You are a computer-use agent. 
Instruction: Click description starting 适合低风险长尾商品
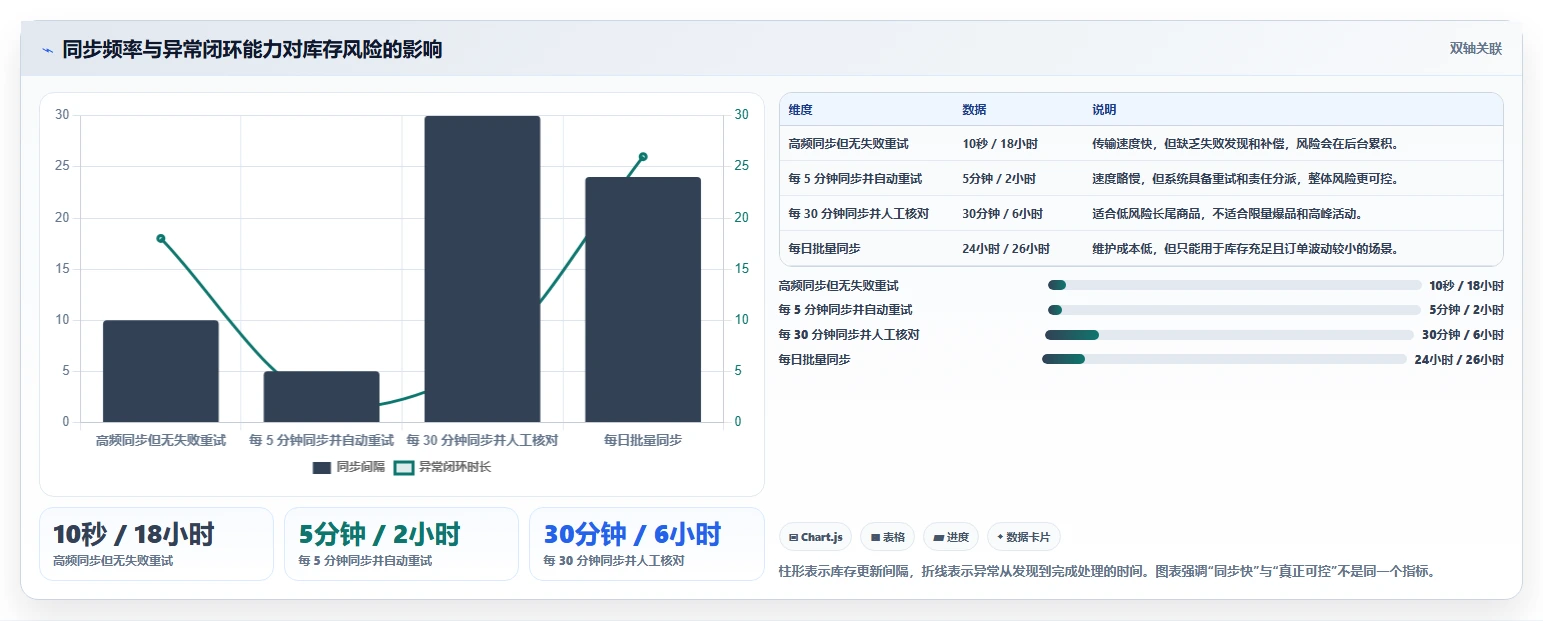[x=1227, y=214]
